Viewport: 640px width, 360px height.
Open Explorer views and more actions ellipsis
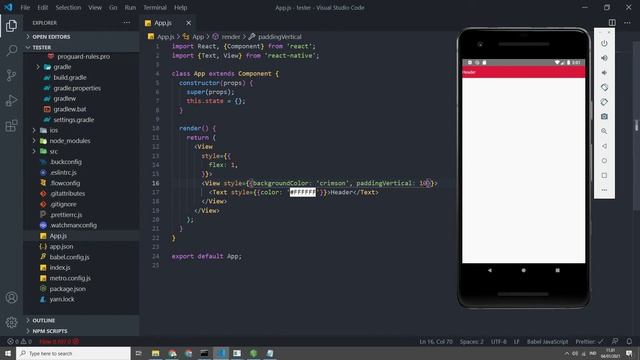(x=127, y=23)
